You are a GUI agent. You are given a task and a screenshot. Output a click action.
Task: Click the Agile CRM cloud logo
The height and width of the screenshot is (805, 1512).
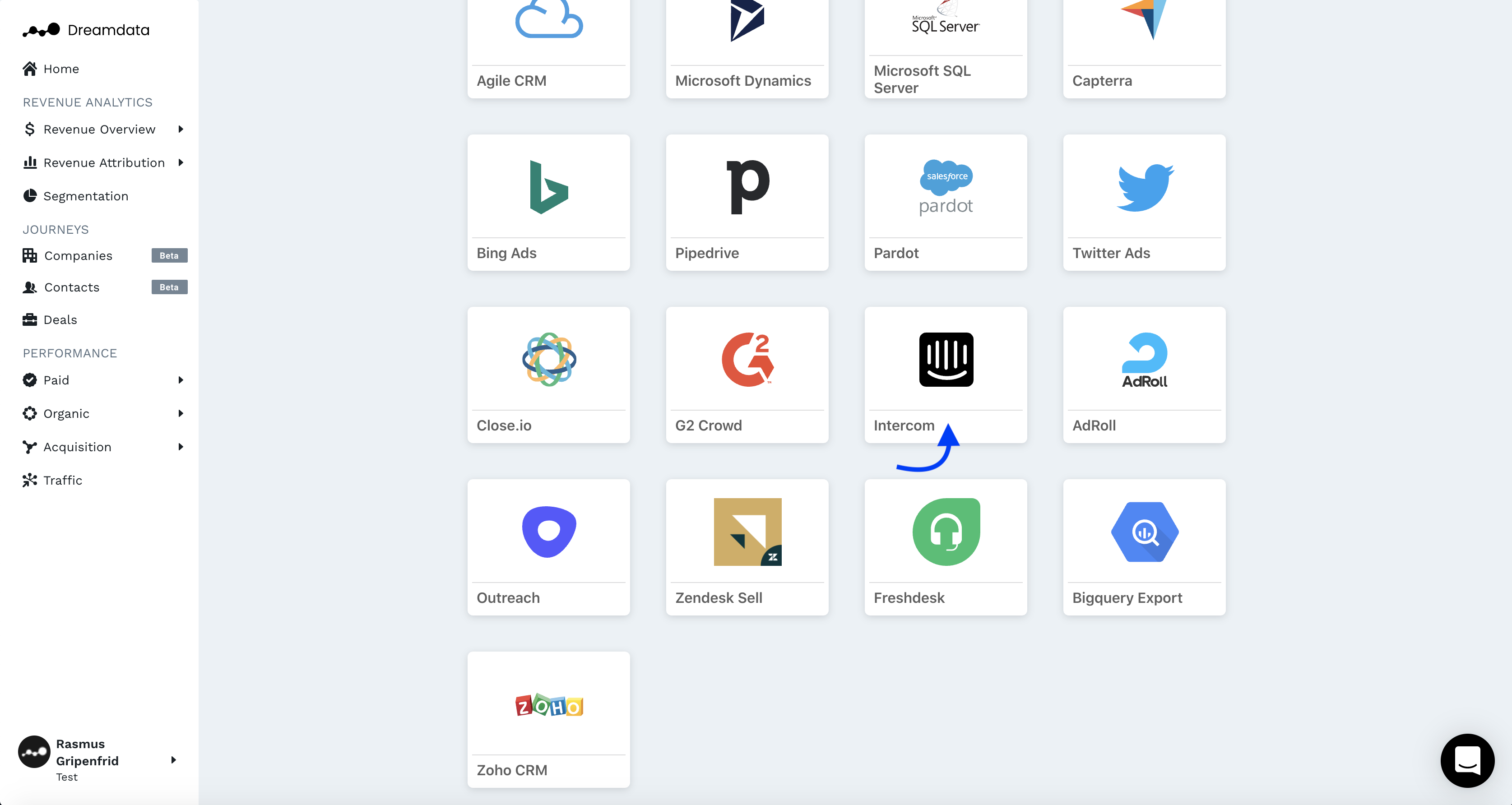(x=549, y=19)
